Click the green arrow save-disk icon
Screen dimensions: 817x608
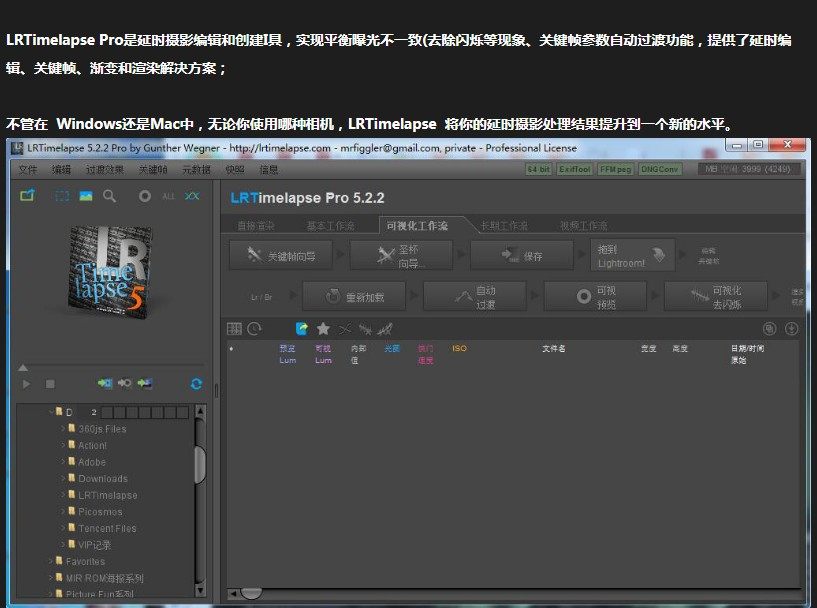[144, 383]
